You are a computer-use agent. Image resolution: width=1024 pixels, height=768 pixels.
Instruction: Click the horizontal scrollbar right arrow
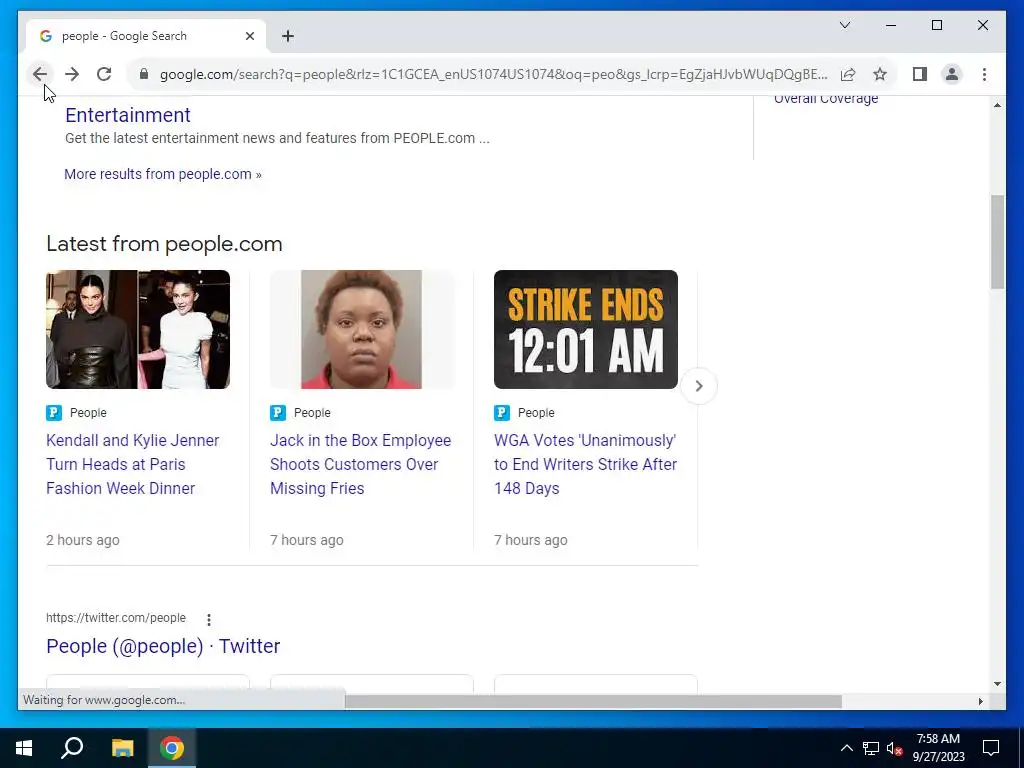[980, 701]
